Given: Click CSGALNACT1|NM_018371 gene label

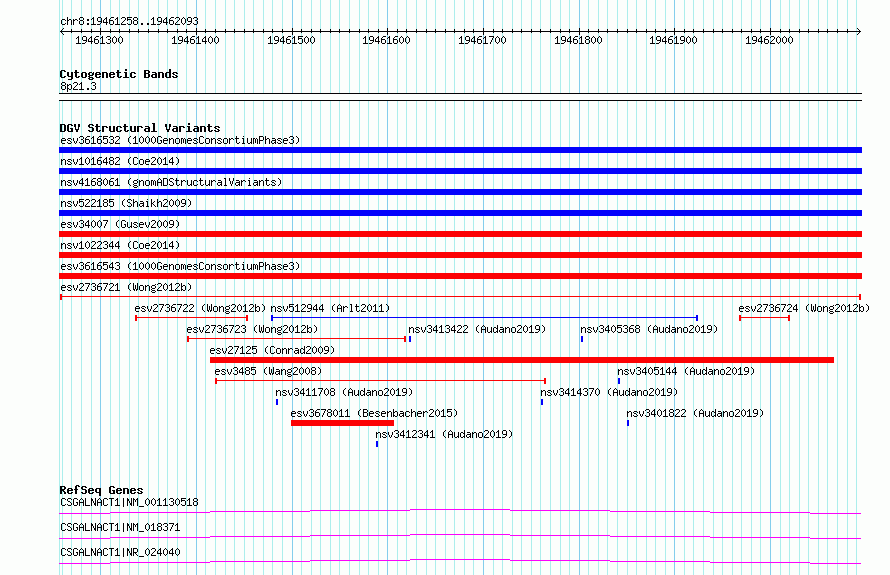Looking at the screenshot, I should tap(120, 527).
